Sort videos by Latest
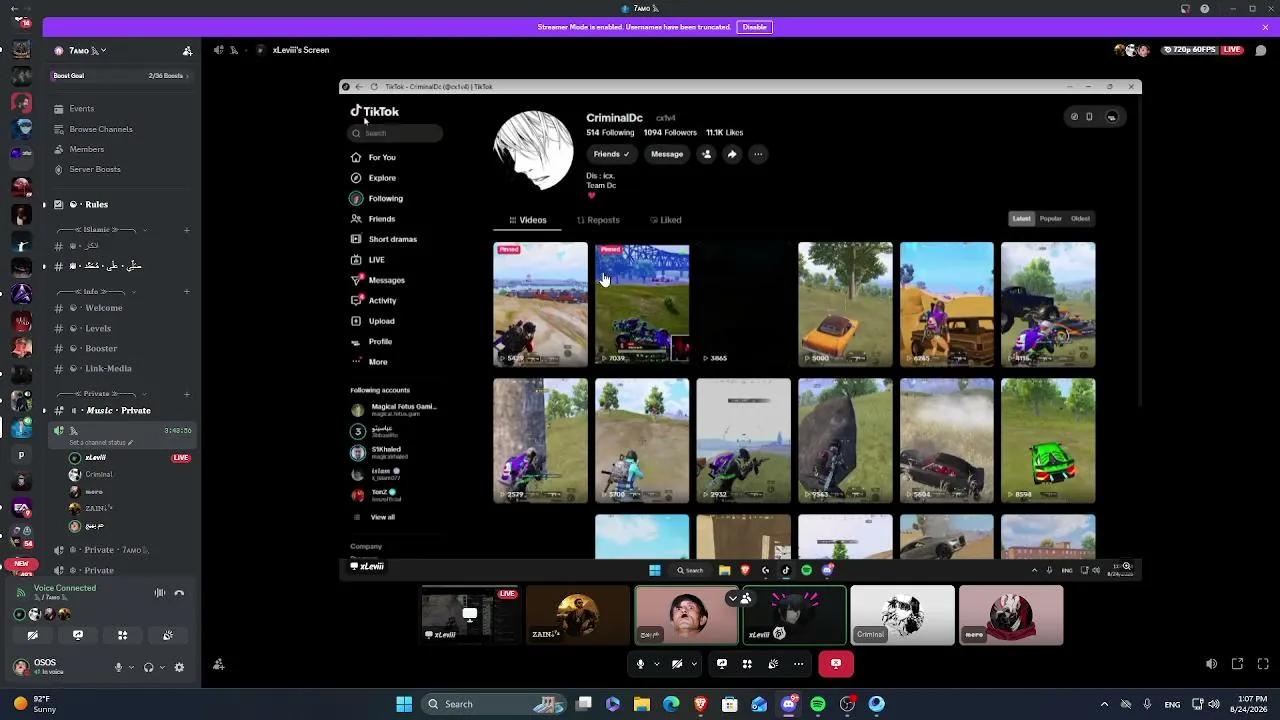Viewport: 1280px width, 720px height. point(1021,219)
